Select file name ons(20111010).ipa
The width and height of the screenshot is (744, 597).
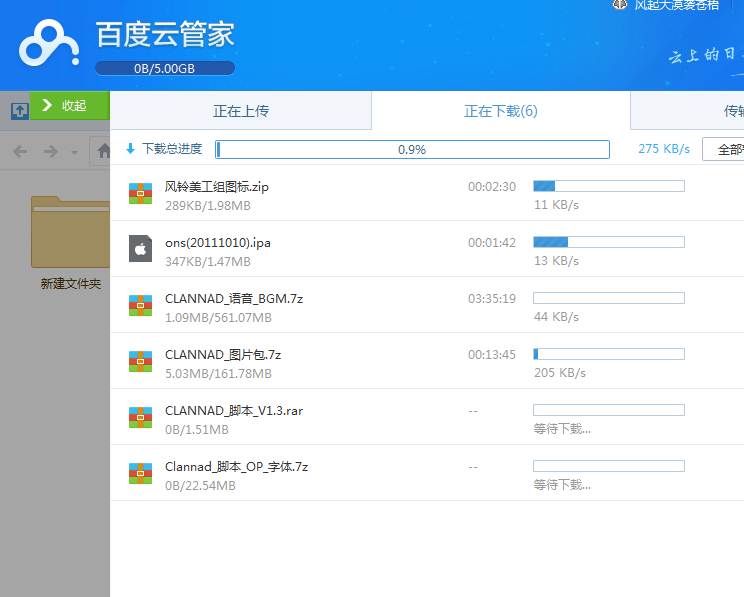(218, 243)
